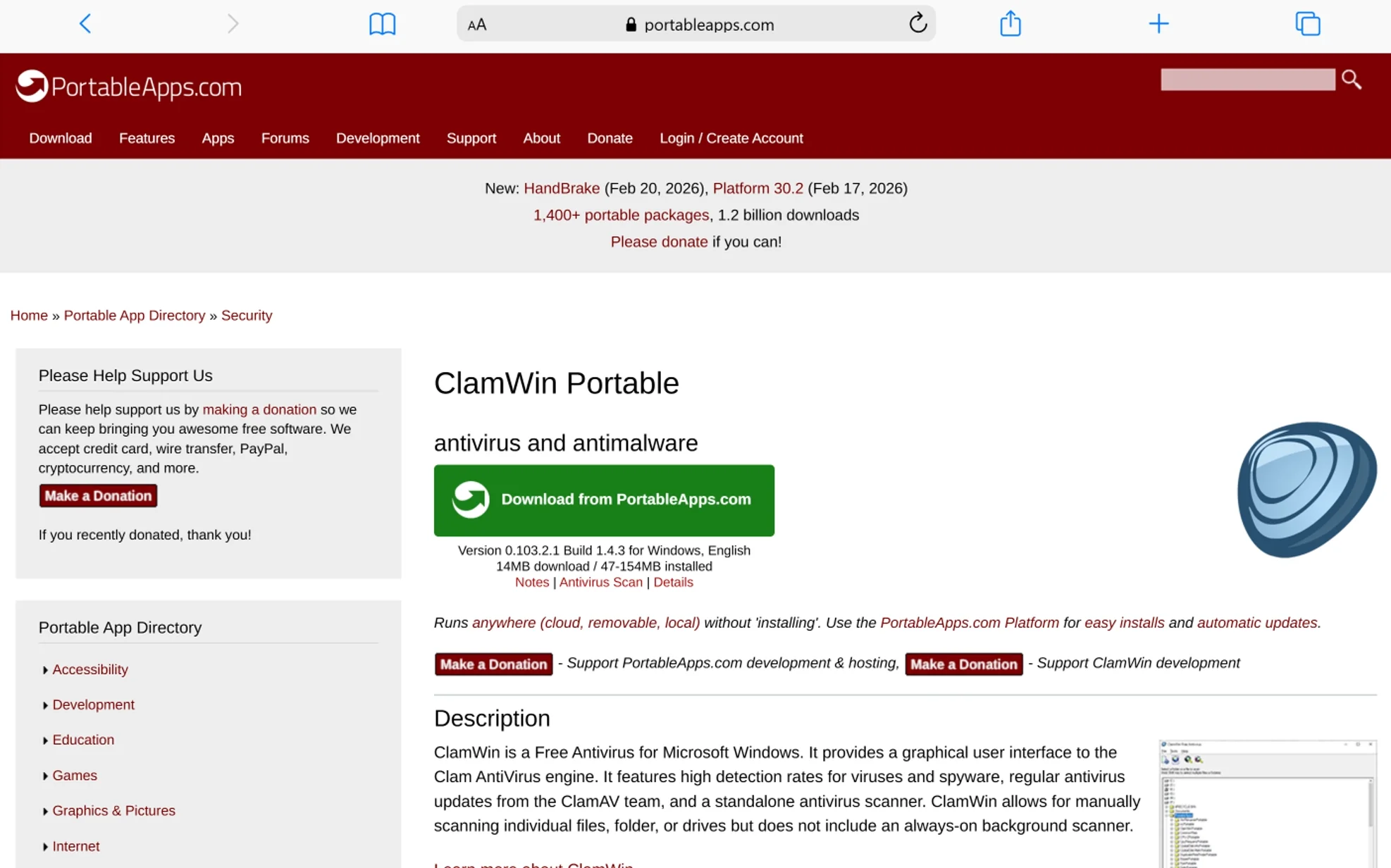This screenshot has width=1391, height=868.
Task: Click the site search input field
Action: [x=1248, y=80]
